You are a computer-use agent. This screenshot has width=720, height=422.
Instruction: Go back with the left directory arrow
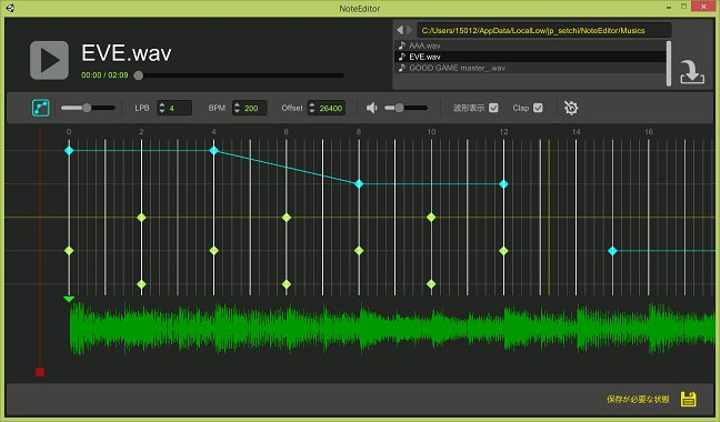click(x=399, y=31)
